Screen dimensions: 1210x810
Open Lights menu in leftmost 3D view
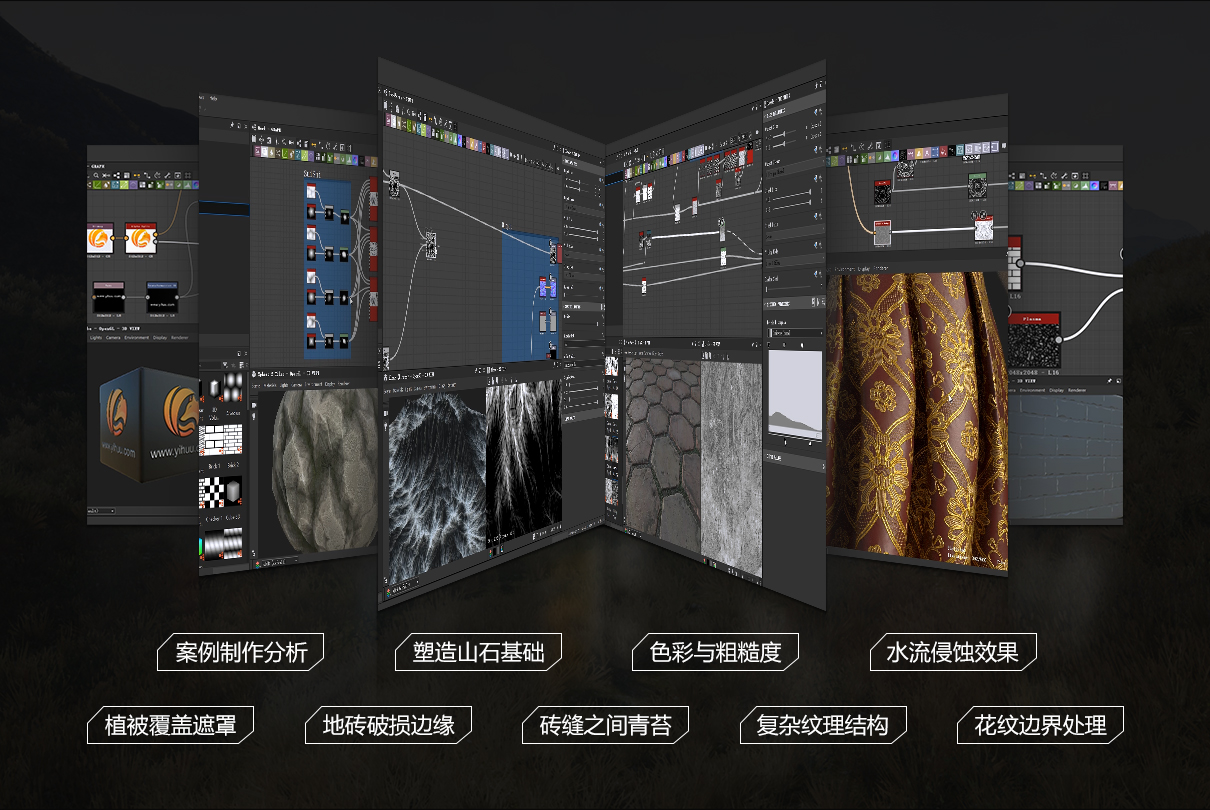tap(96, 338)
